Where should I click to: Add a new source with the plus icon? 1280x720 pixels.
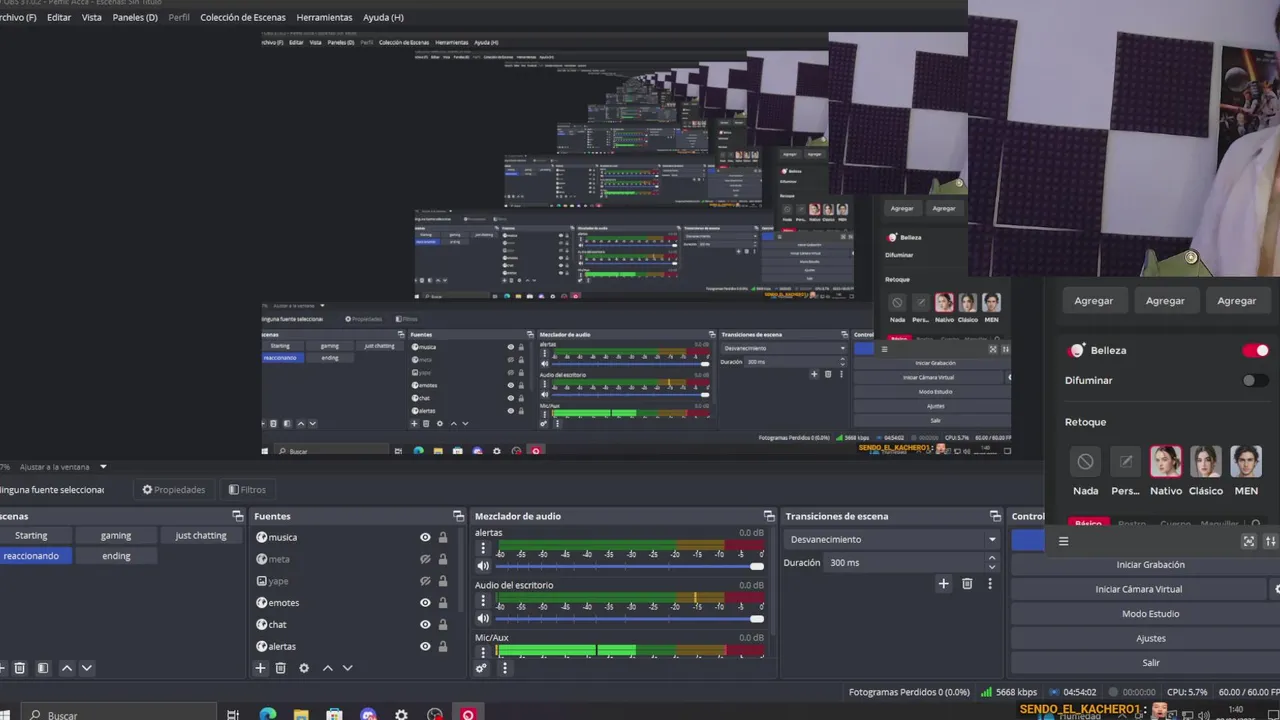tap(260, 668)
